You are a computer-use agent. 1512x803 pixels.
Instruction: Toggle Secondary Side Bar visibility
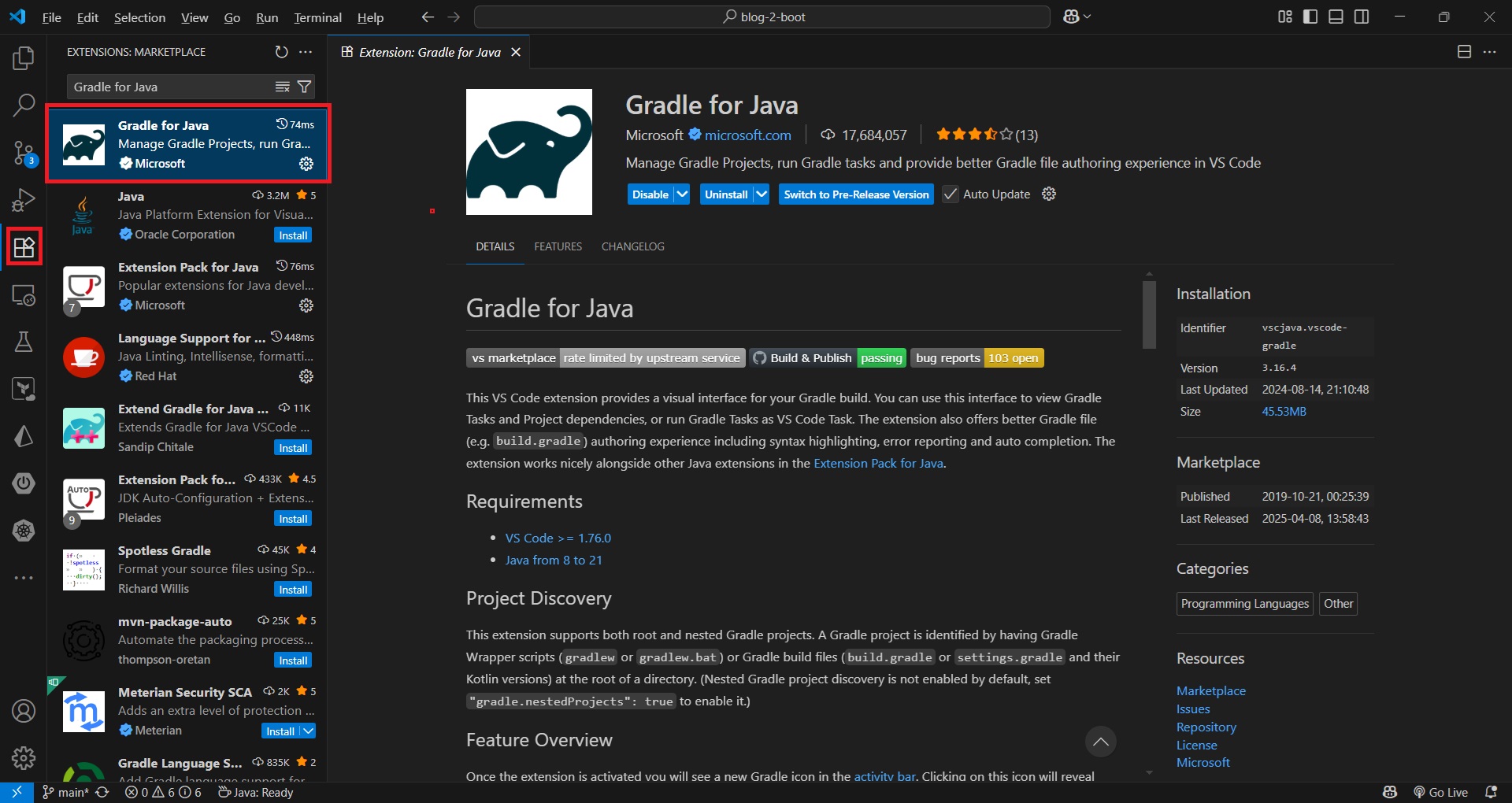tap(1362, 17)
